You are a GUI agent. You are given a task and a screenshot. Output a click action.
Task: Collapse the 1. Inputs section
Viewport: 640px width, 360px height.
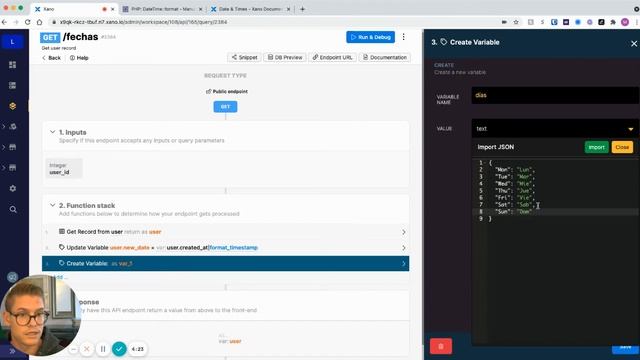(52, 132)
